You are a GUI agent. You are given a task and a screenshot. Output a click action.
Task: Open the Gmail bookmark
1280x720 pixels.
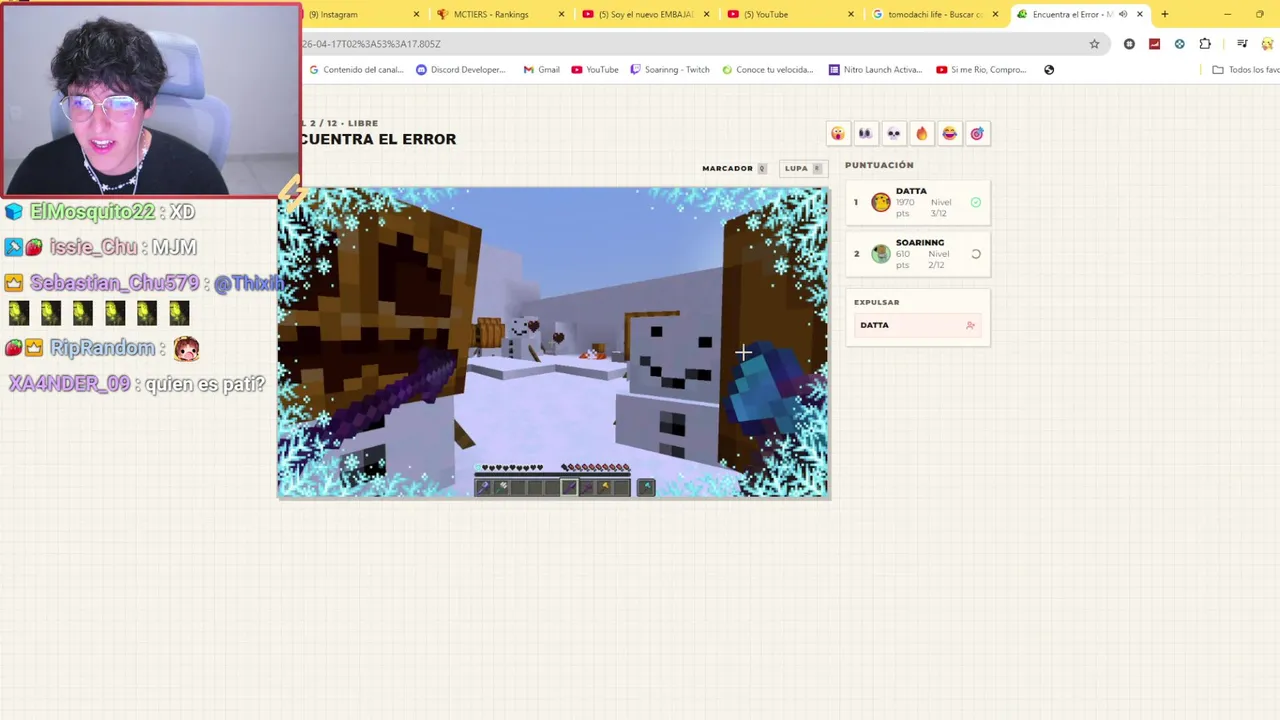541,70
